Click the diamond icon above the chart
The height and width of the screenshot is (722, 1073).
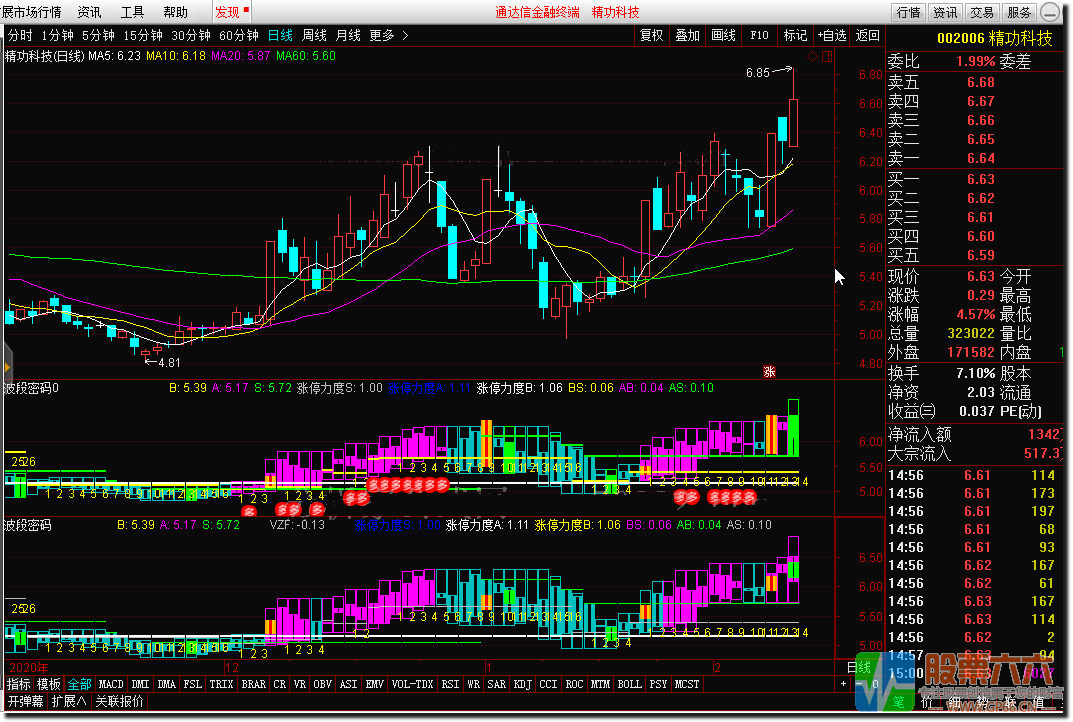810,57
